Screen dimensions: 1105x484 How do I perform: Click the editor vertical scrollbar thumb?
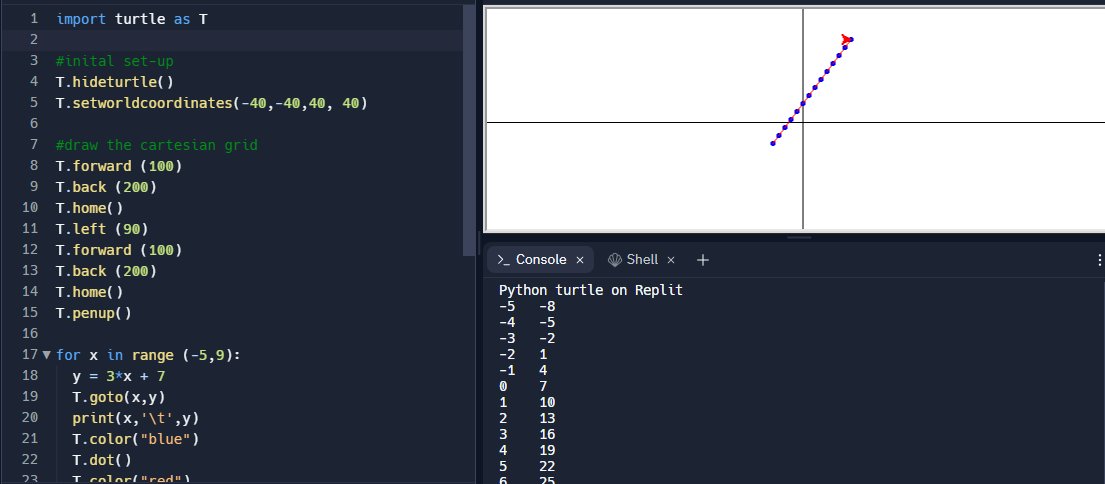click(x=469, y=130)
